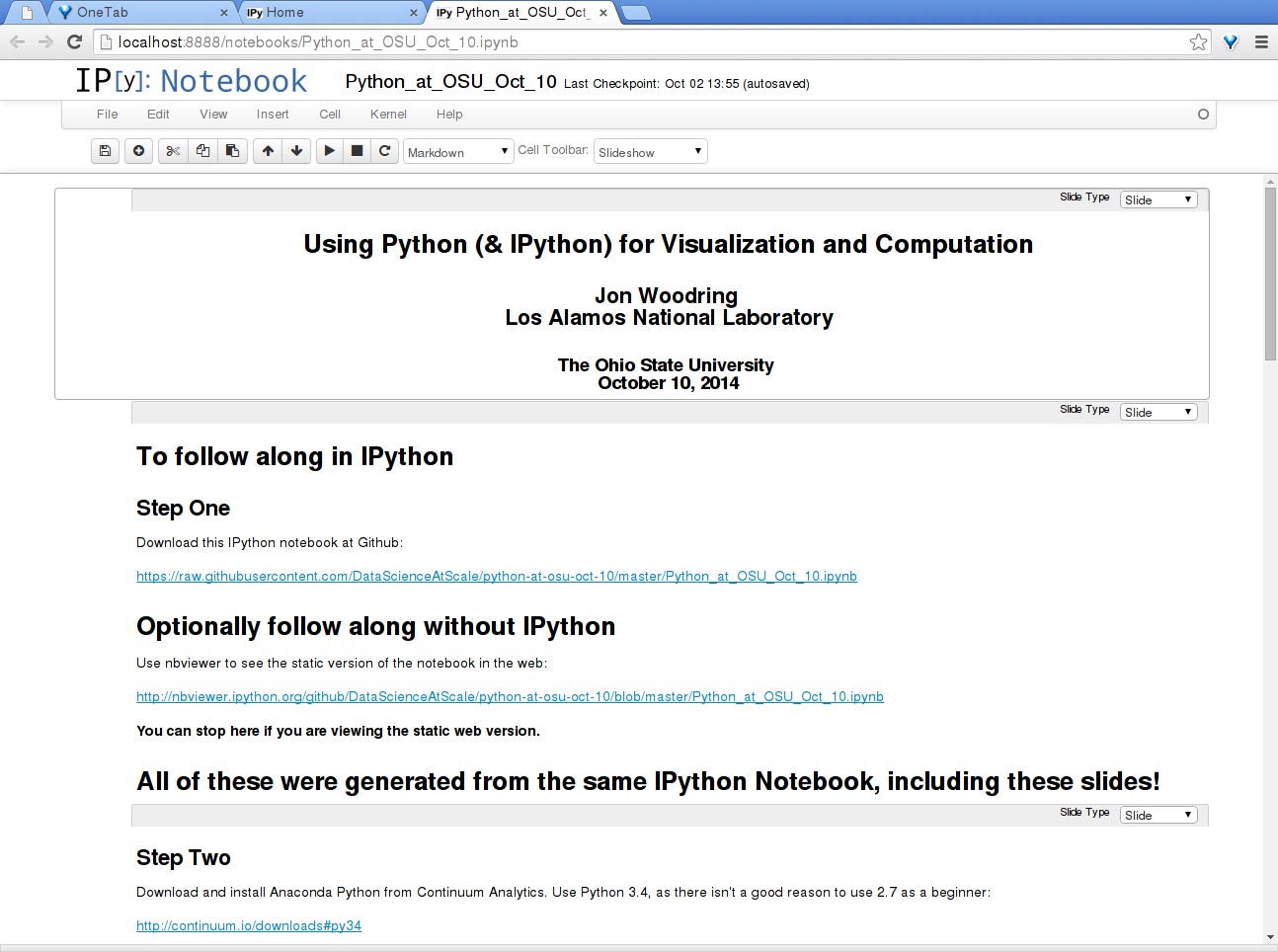Image resolution: width=1278 pixels, height=952 pixels.
Task: Open a new browser tab
Action: coord(635,13)
